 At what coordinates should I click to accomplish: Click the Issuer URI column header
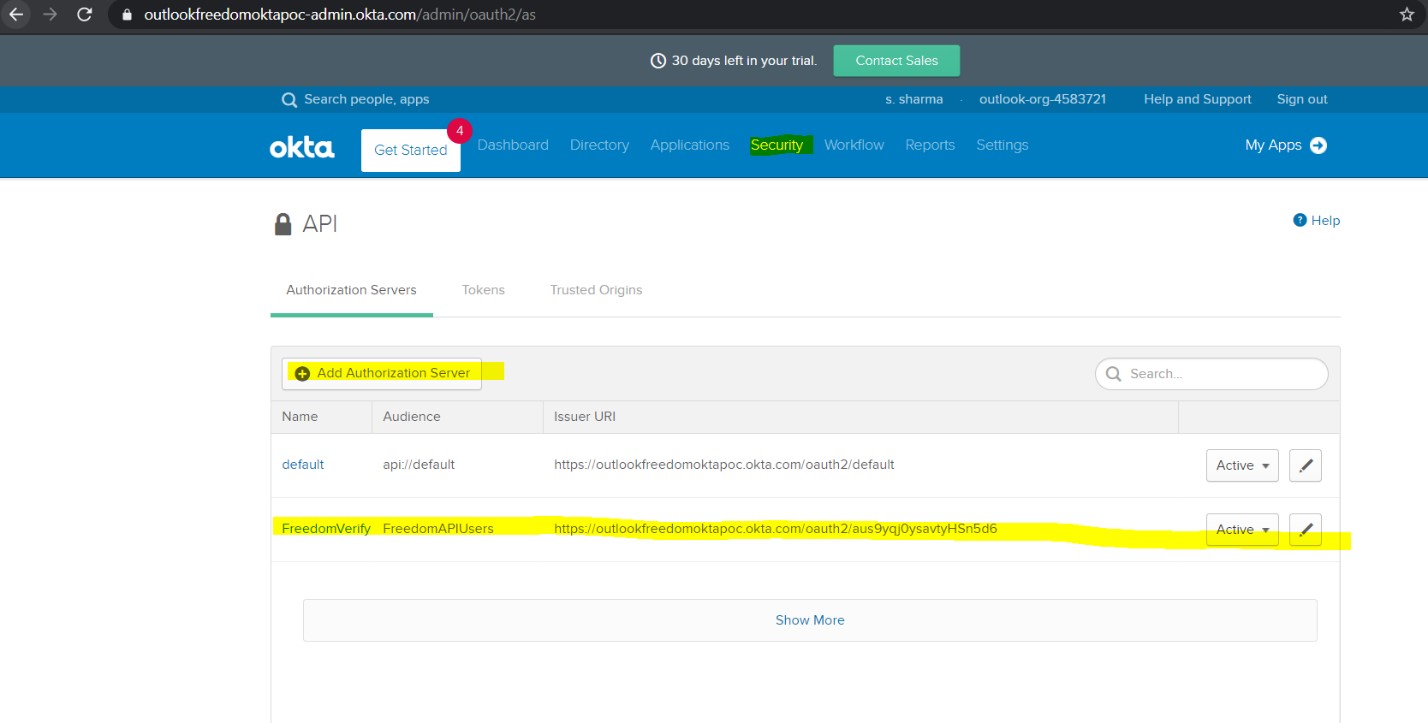point(585,416)
